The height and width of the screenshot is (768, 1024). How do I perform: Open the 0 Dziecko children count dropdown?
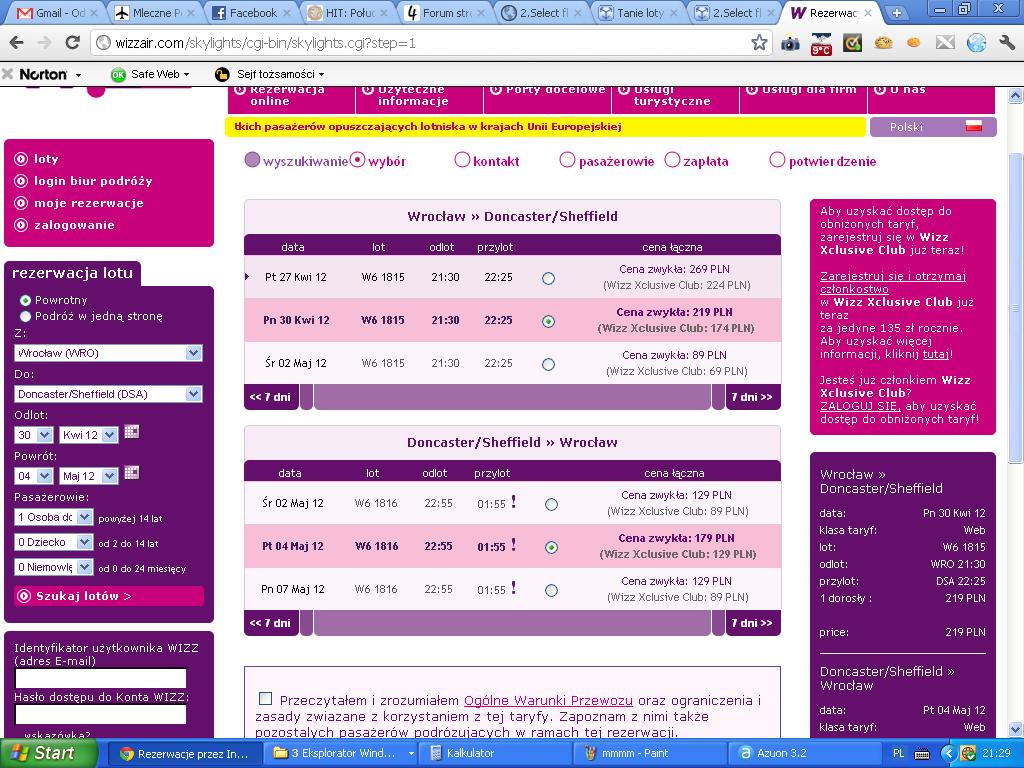54,542
